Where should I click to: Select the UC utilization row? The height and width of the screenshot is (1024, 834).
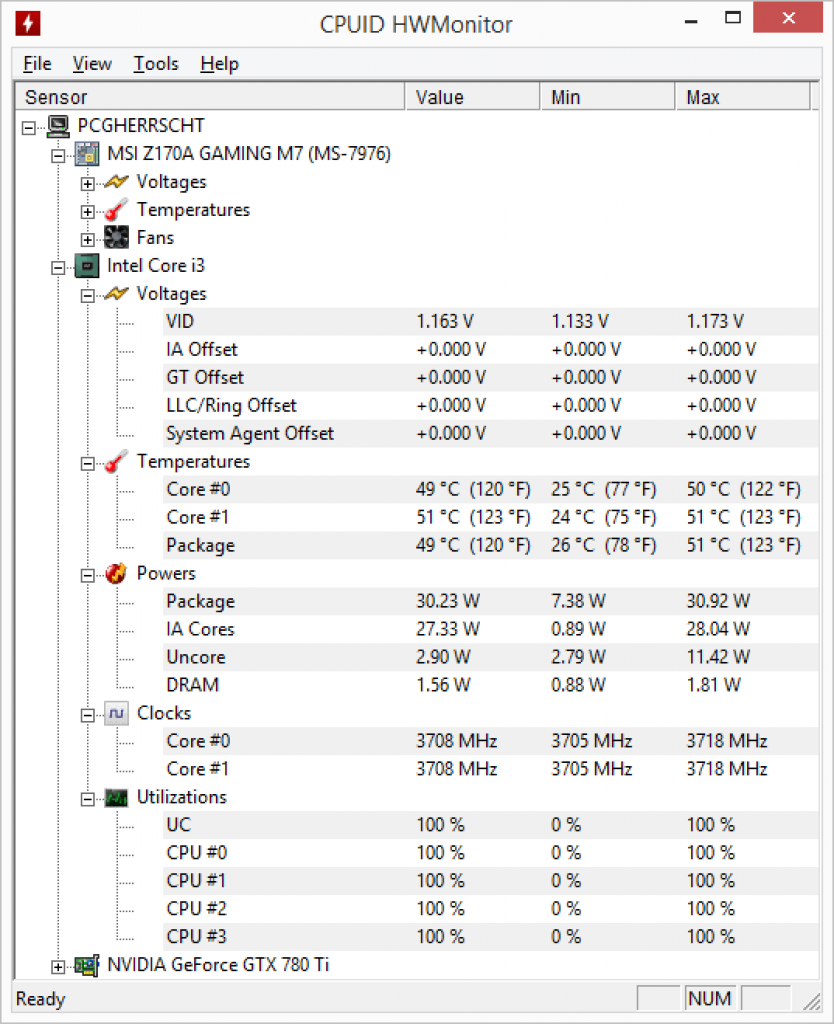[491, 825]
